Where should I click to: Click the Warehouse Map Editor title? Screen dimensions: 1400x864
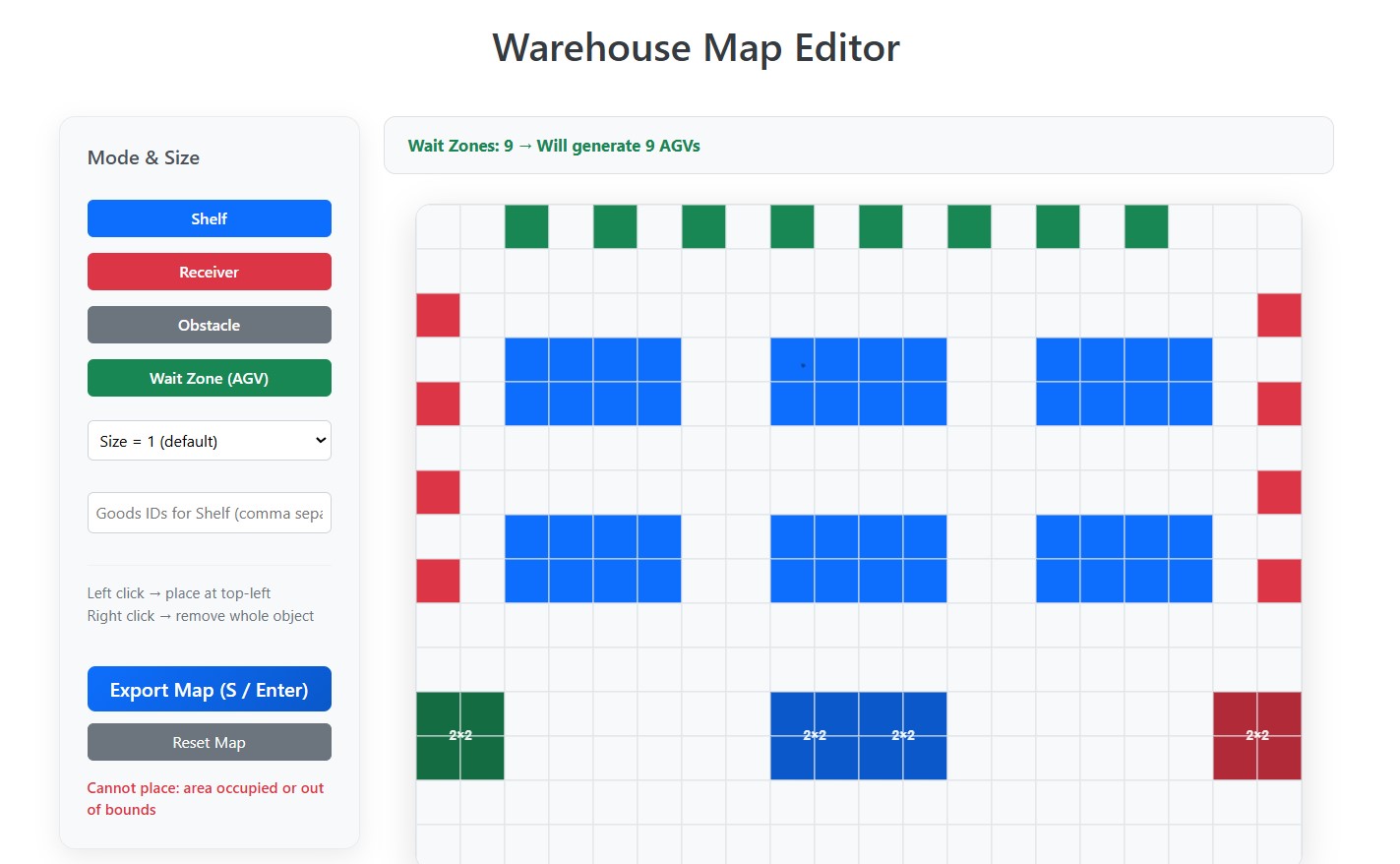click(695, 47)
